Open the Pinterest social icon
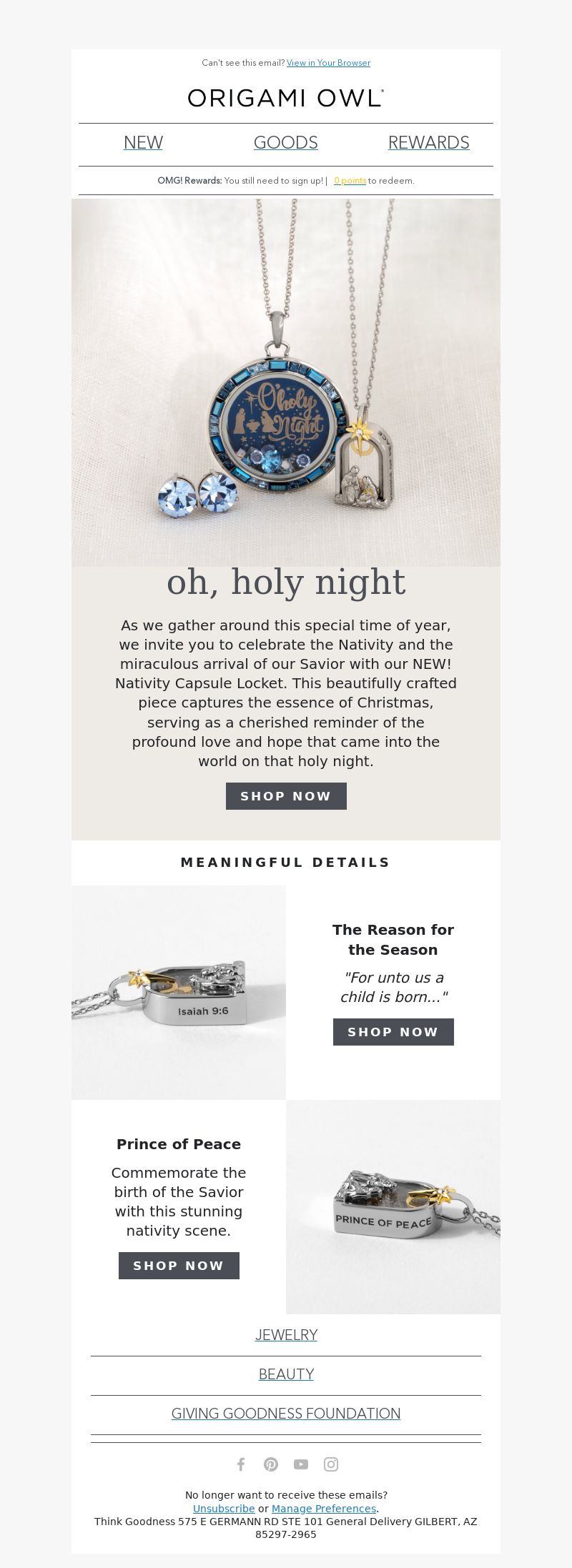Image resolution: width=572 pixels, height=1568 pixels. tap(271, 1464)
